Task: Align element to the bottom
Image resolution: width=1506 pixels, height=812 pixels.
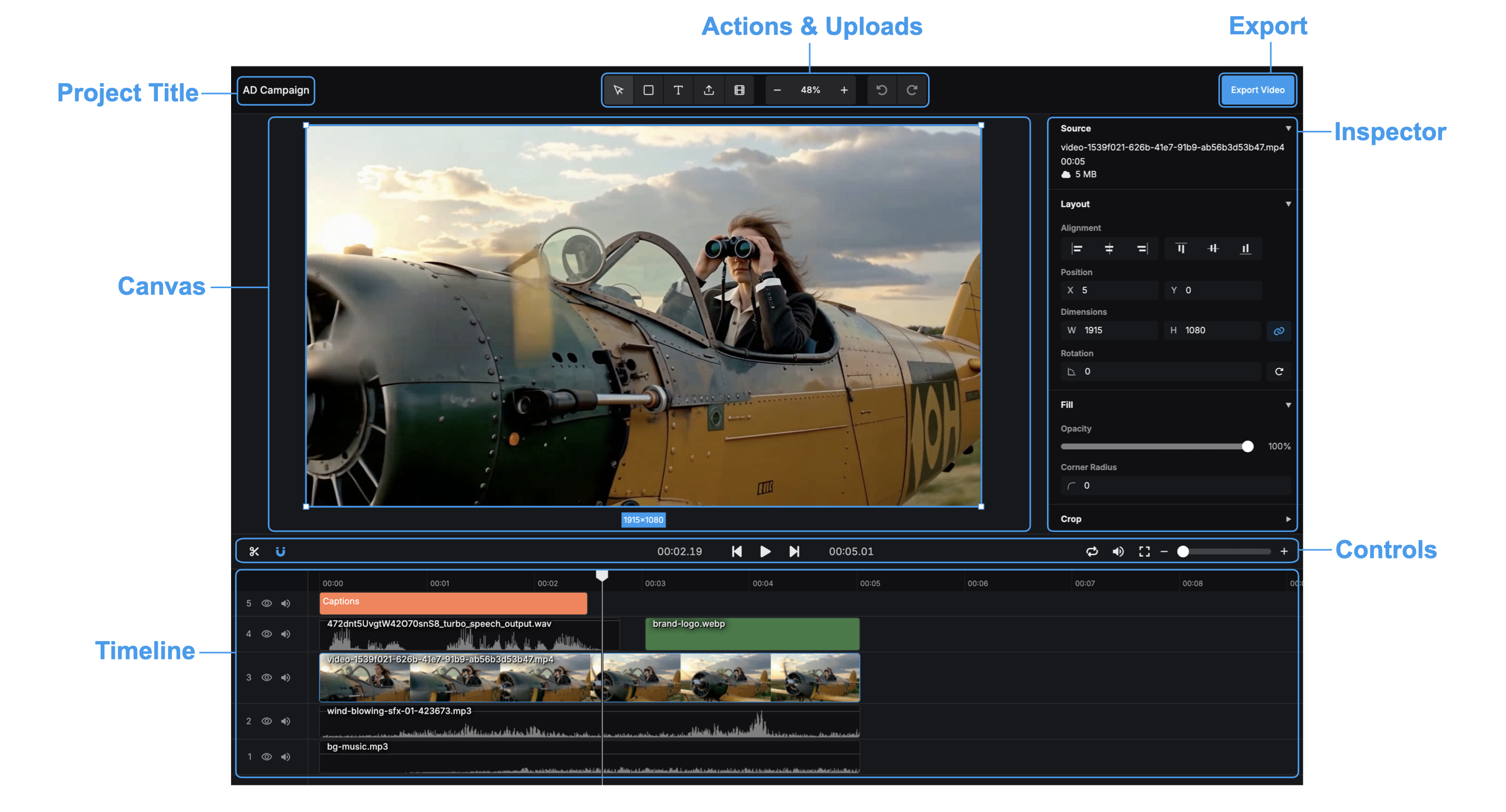Action: pos(1245,249)
